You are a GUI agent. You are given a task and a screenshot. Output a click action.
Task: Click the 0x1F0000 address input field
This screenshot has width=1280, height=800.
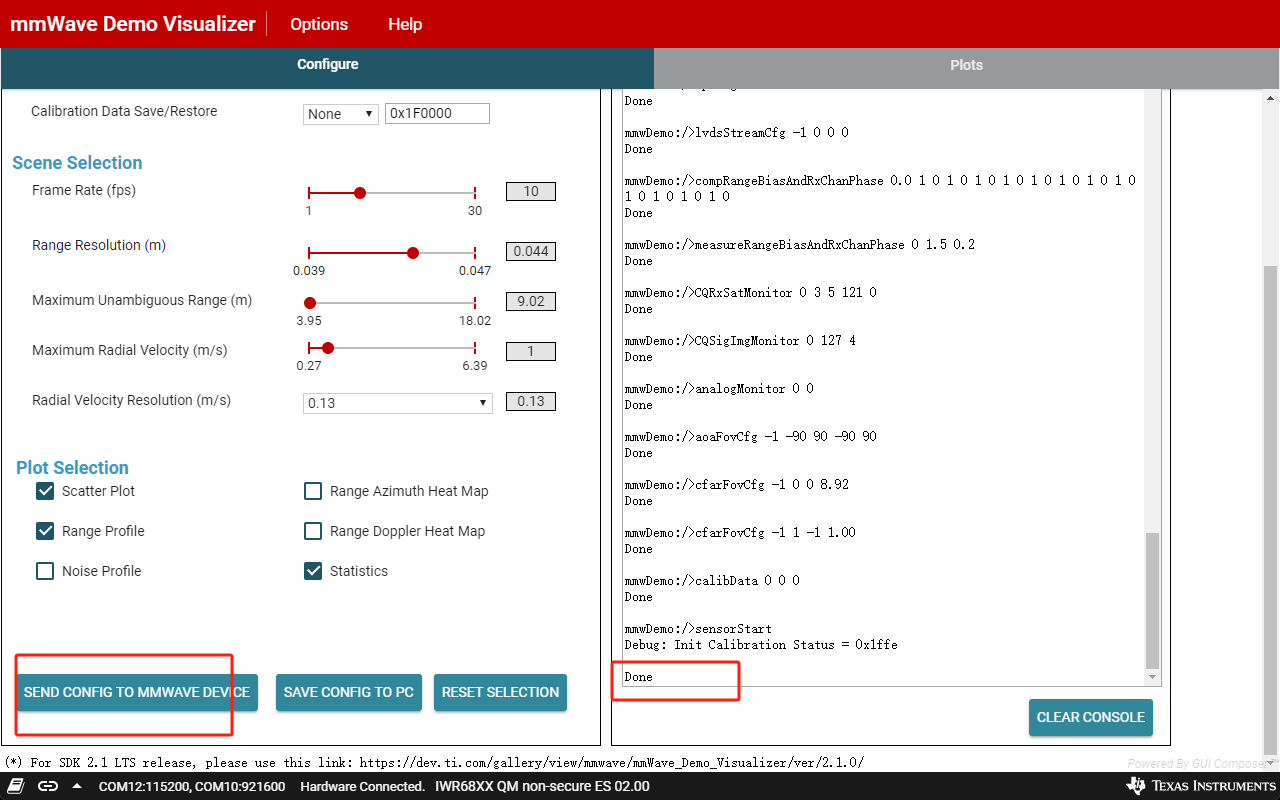pyautogui.click(x=437, y=113)
